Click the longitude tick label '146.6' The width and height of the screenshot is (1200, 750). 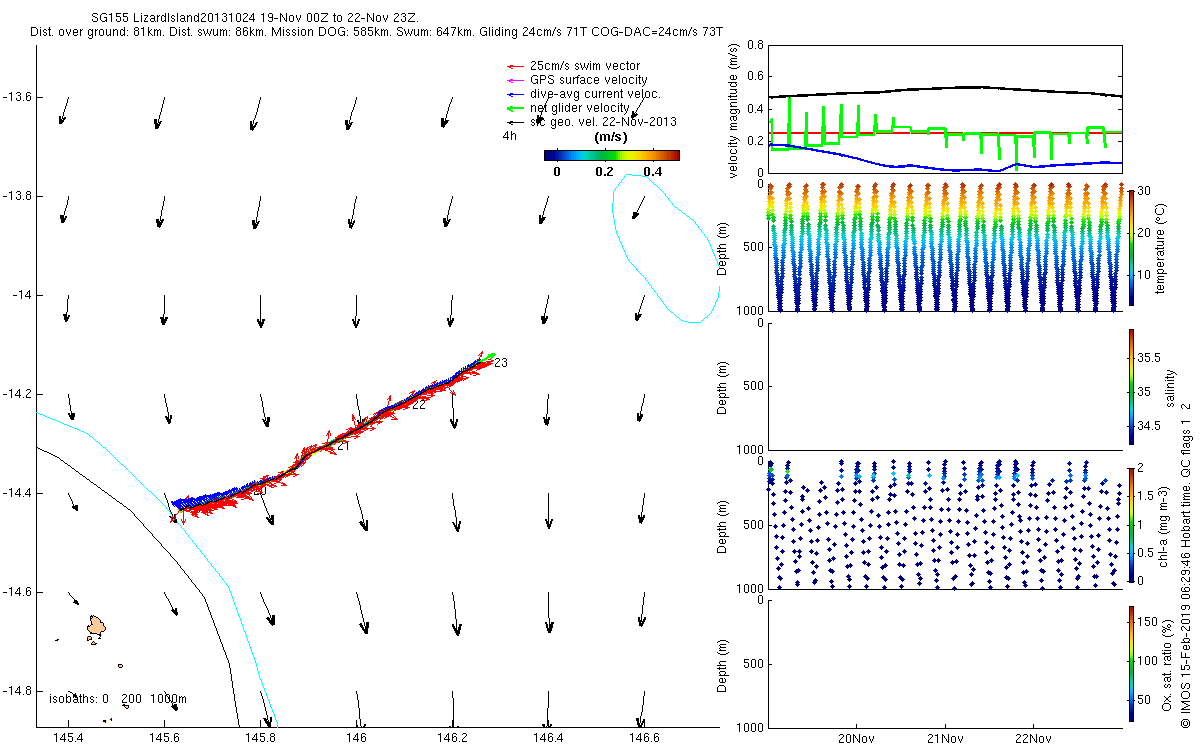[x=644, y=739]
